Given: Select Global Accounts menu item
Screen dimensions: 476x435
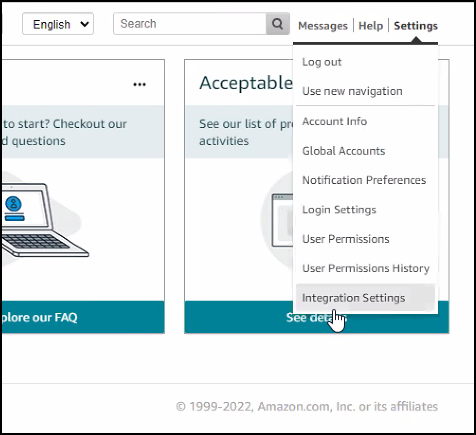Looking at the screenshot, I should click(343, 151).
